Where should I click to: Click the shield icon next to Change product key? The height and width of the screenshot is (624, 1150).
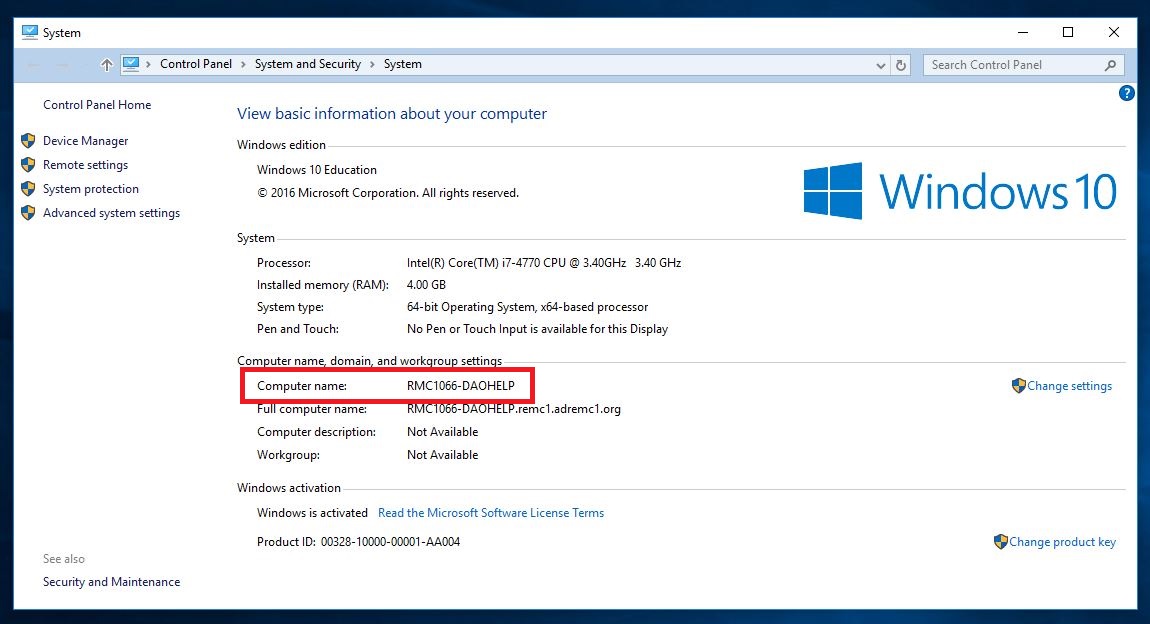(x=1000, y=542)
